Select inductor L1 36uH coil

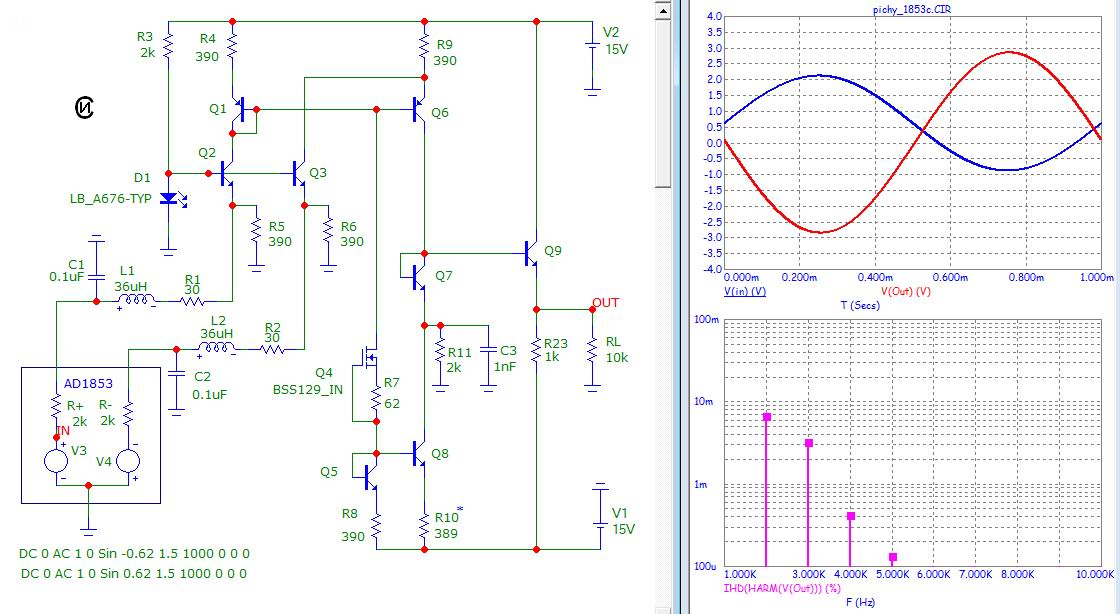pyautogui.click(x=134, y=299)
